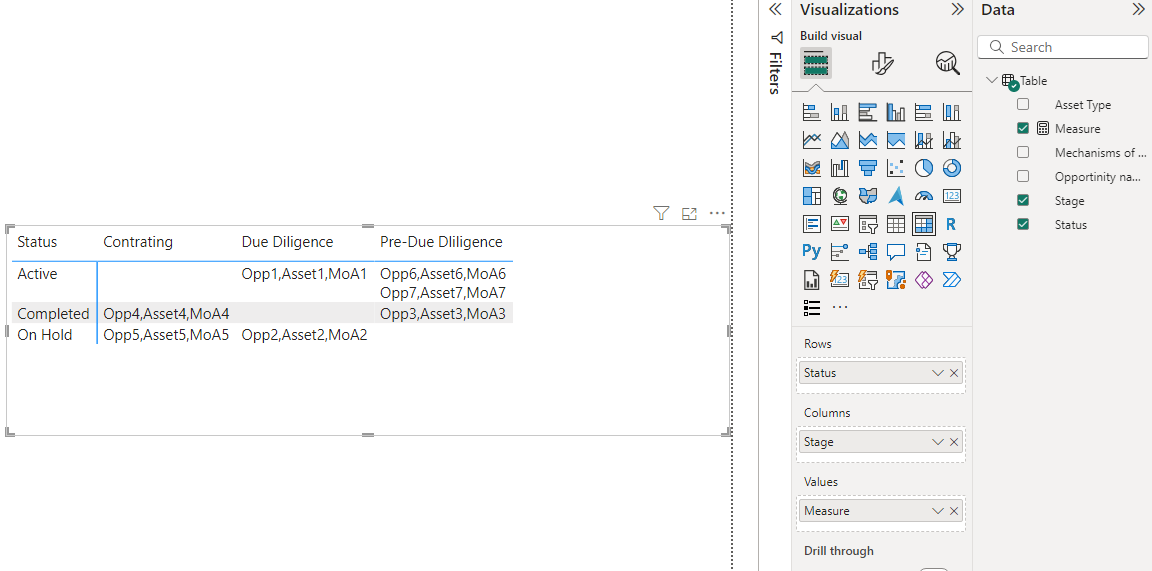Select the Decomposition tree visual
The height and width of the screenshot is (571, 1152).
click(x=868, y=252)
